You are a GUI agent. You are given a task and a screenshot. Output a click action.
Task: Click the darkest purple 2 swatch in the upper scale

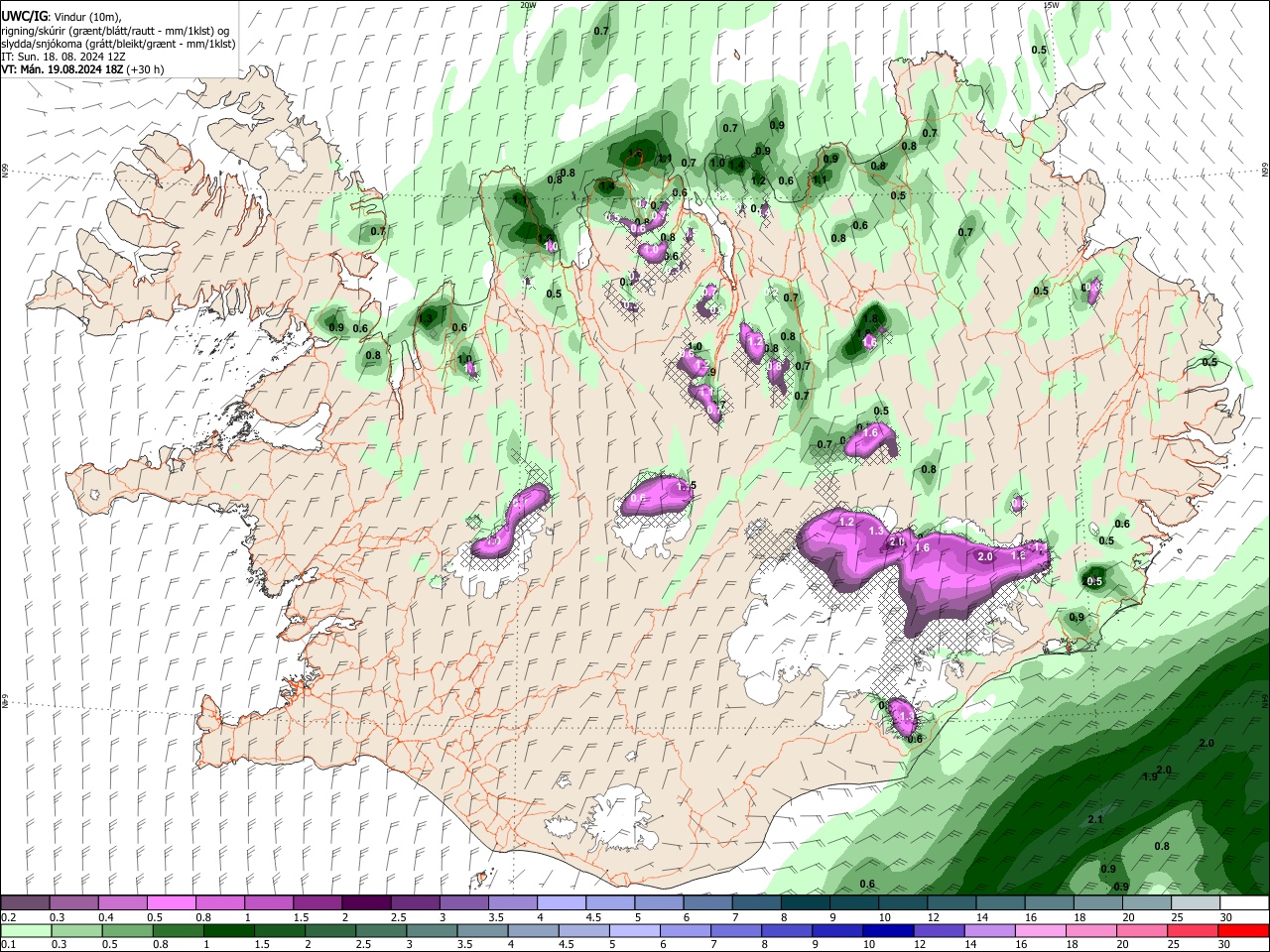click(366, 902)
